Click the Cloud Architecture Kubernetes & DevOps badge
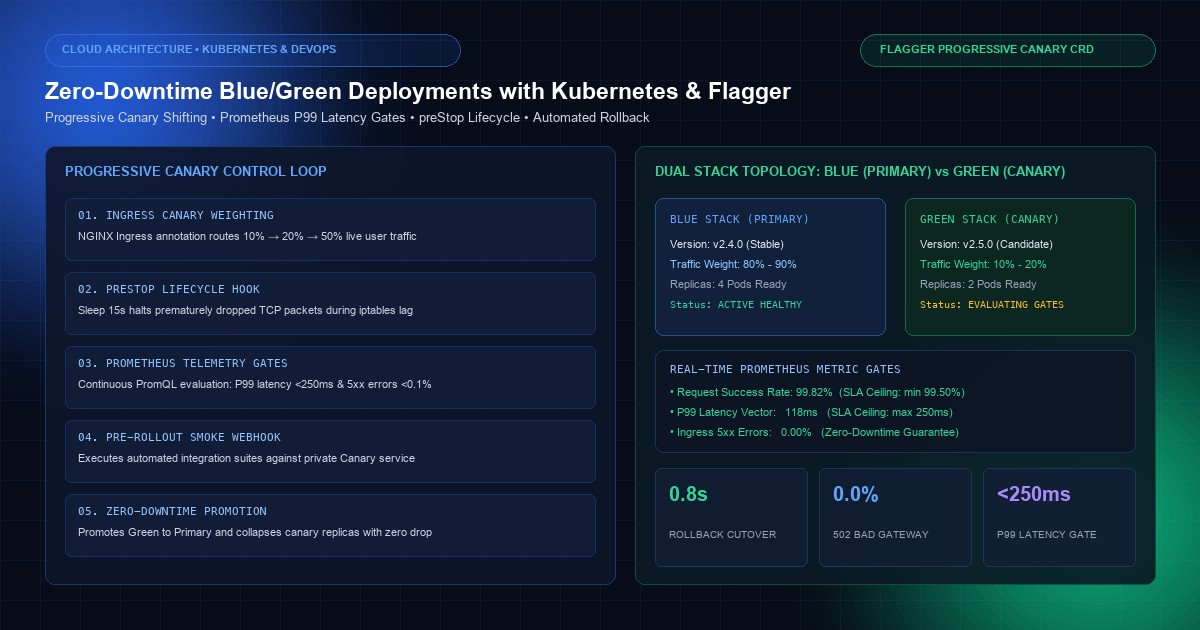 click(x=252, y=50)
